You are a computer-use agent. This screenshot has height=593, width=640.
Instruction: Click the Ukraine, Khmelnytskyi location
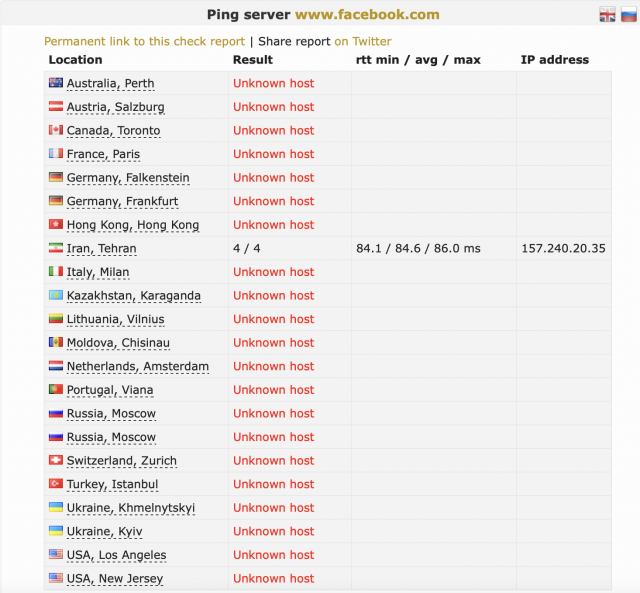(130, 508)
